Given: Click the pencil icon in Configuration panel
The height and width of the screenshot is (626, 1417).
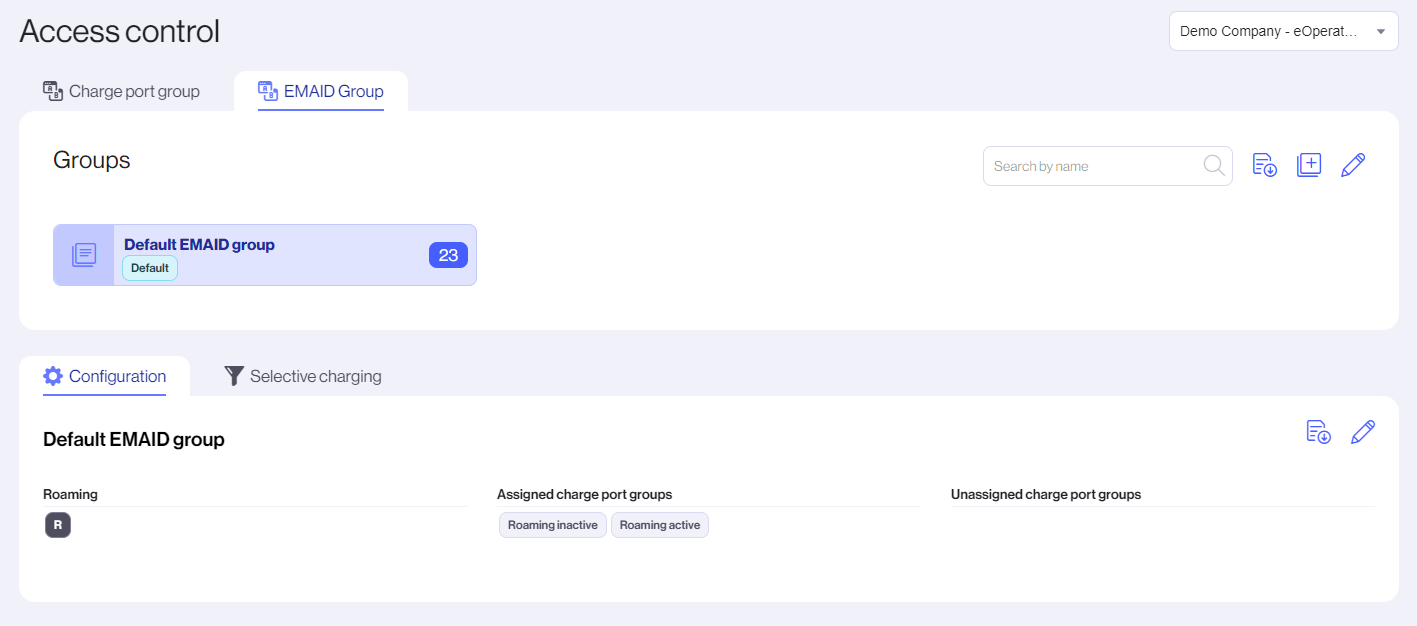Looking at the screenshot, I should tap(1363, 432).
